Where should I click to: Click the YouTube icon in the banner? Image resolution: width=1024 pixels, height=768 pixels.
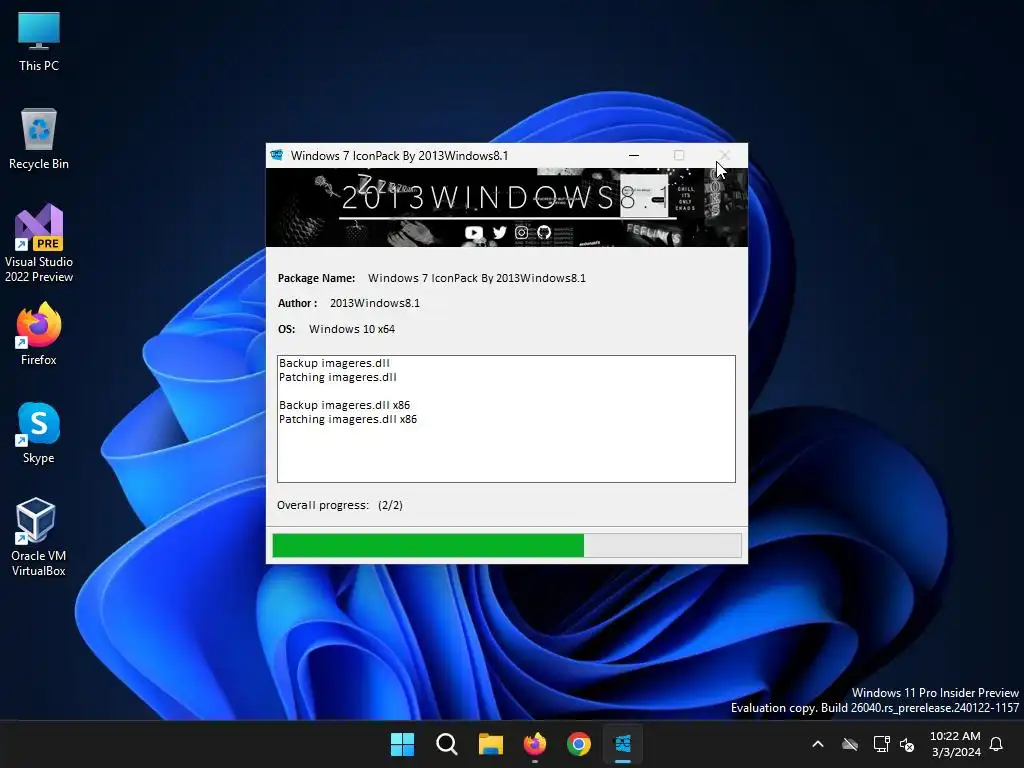[x=473, y=232]
